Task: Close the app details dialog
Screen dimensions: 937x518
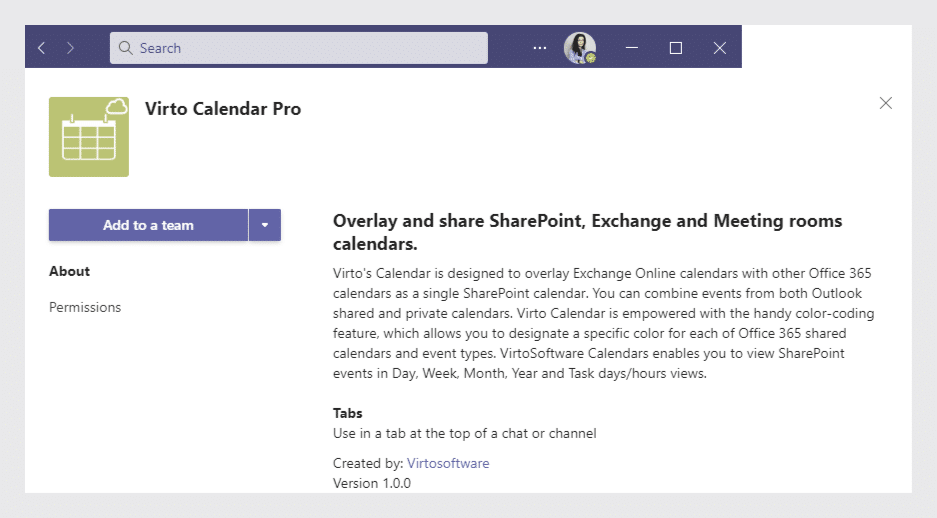Action: pos(886,103)
